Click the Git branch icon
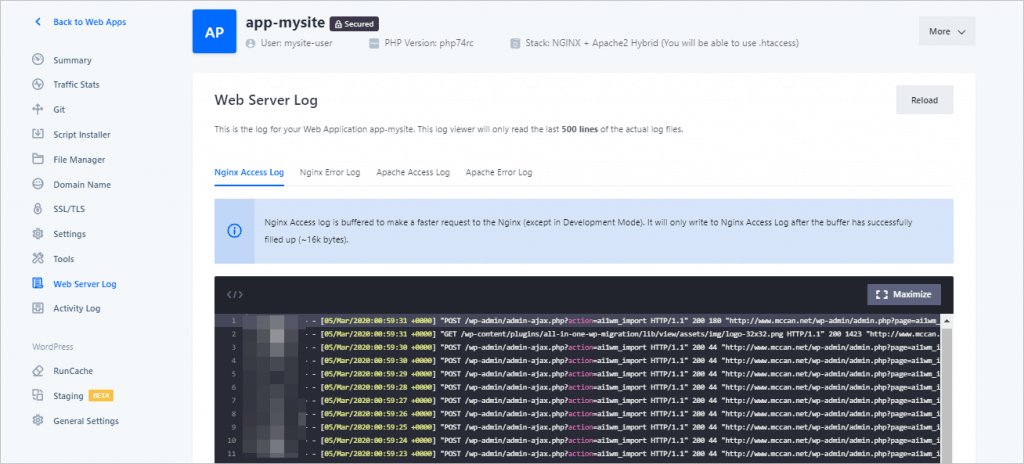The image size is (1024, 464). [38, 109]
